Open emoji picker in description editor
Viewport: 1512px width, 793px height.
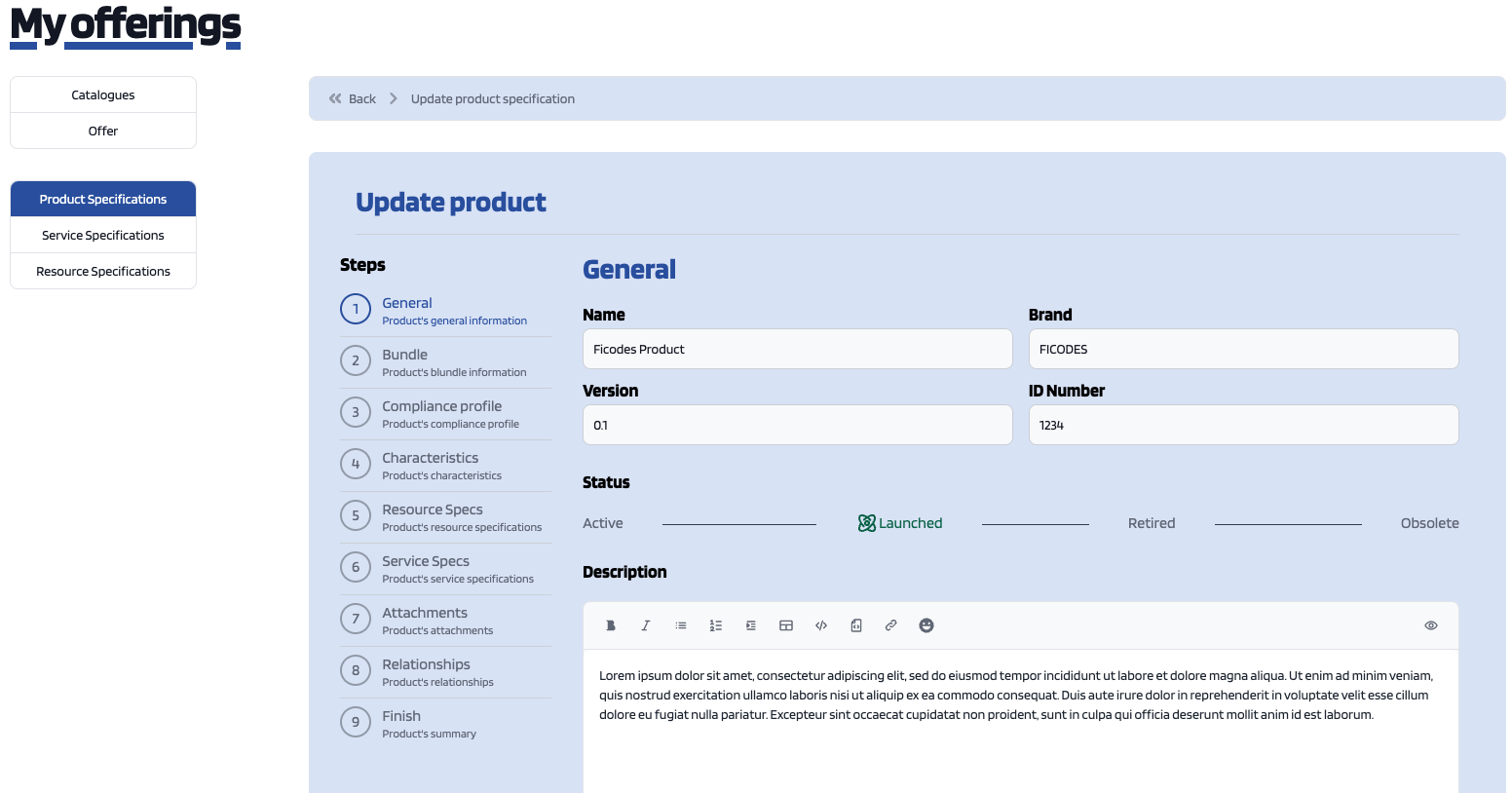[x=926, y=625]
